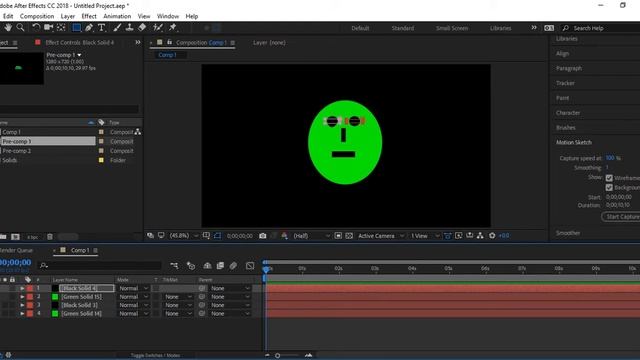Select the Rotation tool
This screenshot has width=640, height=360.
click(36, 27)
